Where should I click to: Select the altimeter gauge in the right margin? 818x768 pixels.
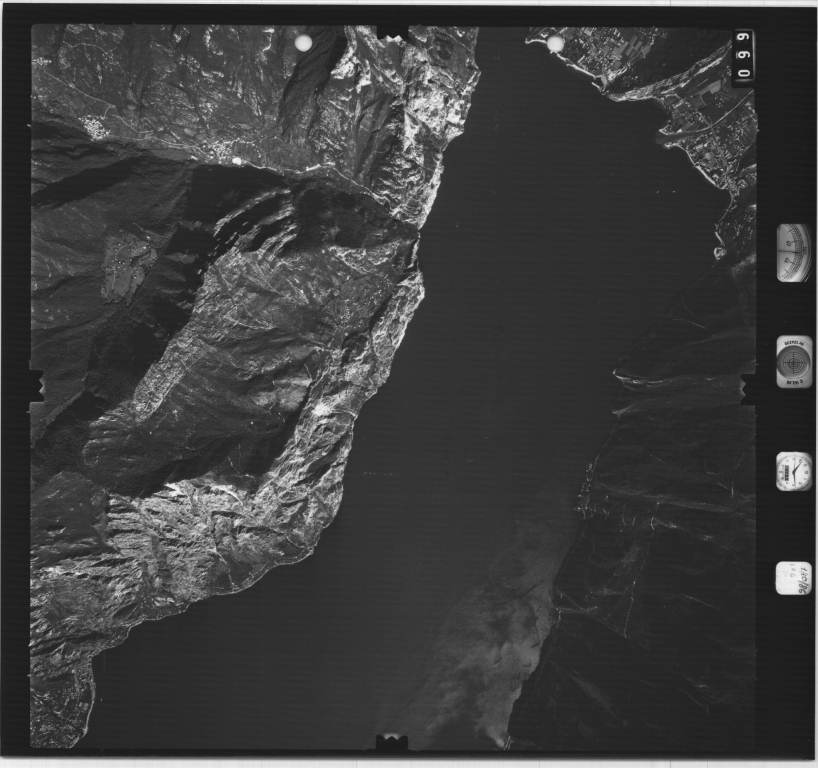[793, 252]
